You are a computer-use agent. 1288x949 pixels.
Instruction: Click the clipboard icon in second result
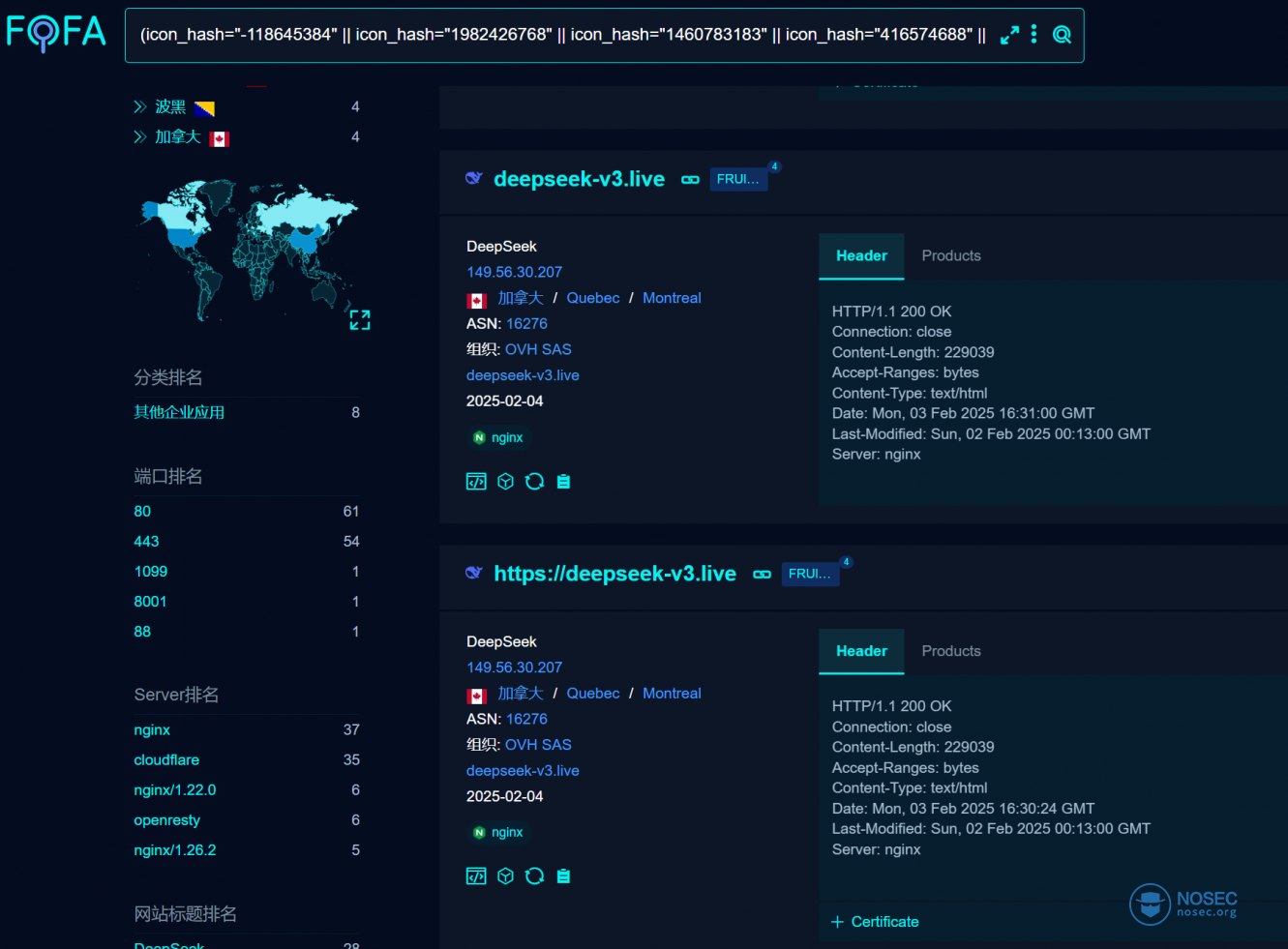click(563, 875)
